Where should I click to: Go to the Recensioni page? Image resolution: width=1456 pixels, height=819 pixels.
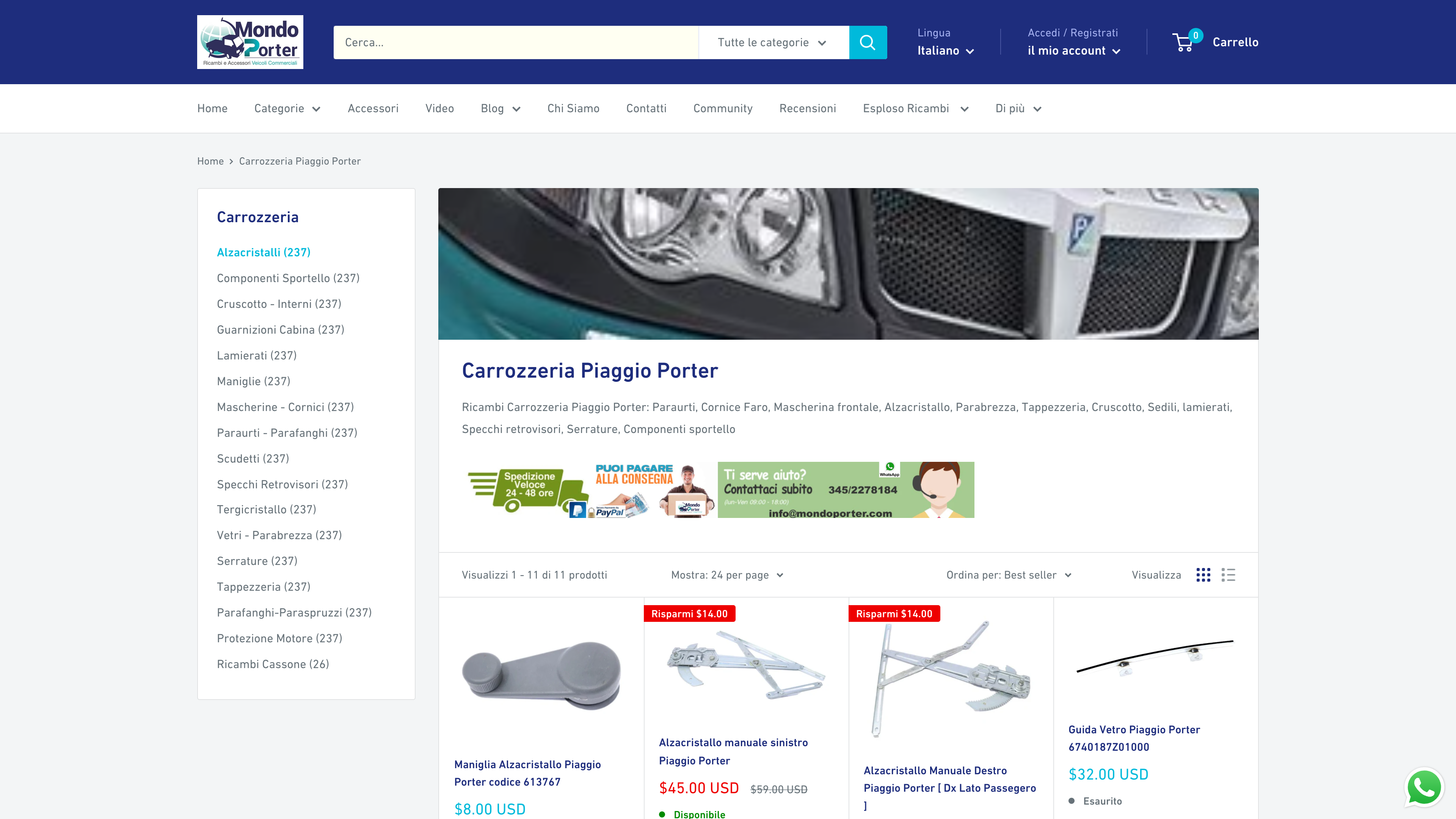[x=807, y=108]
